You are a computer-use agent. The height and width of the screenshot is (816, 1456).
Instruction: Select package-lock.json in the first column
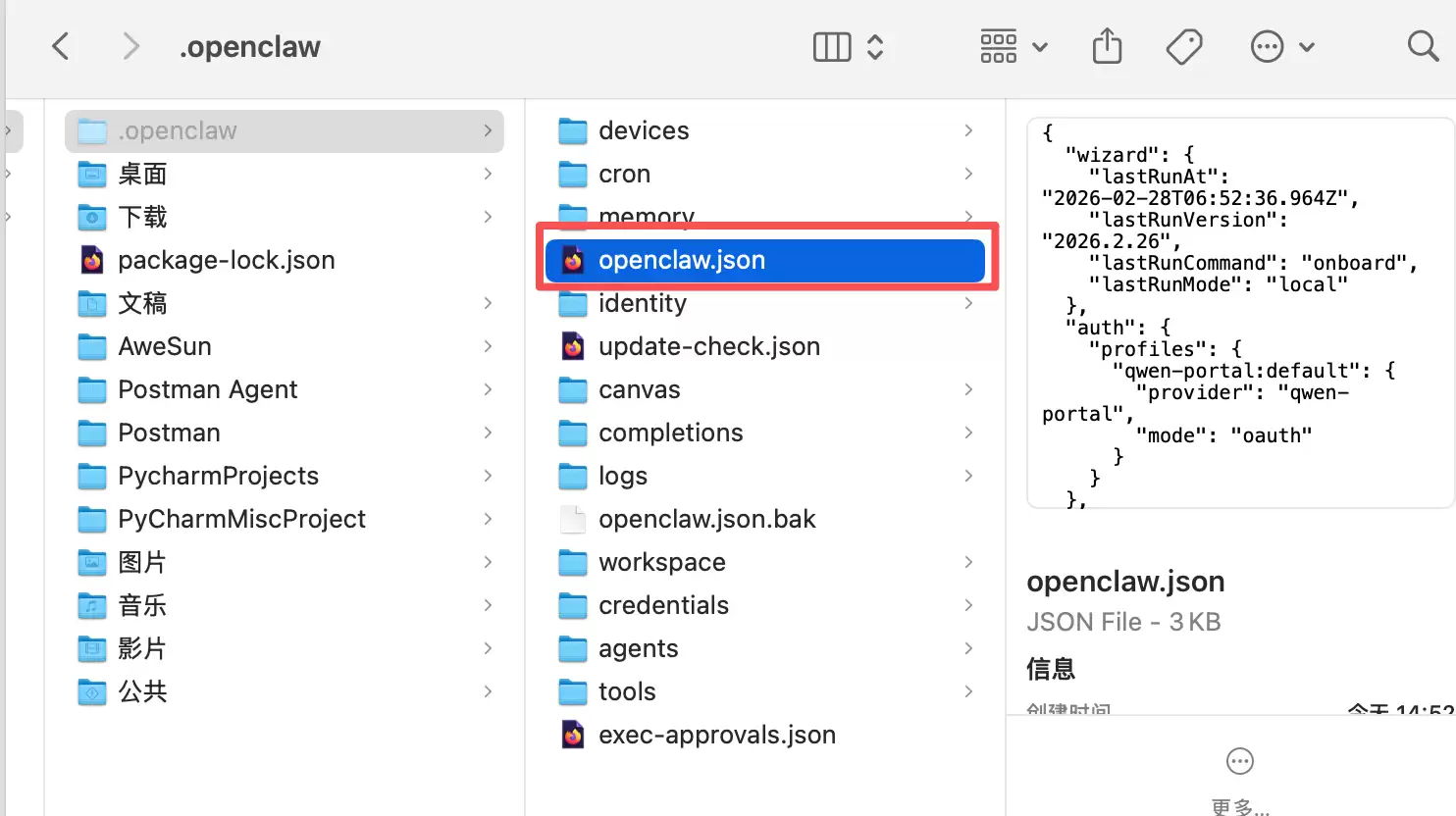pos(226,260)
